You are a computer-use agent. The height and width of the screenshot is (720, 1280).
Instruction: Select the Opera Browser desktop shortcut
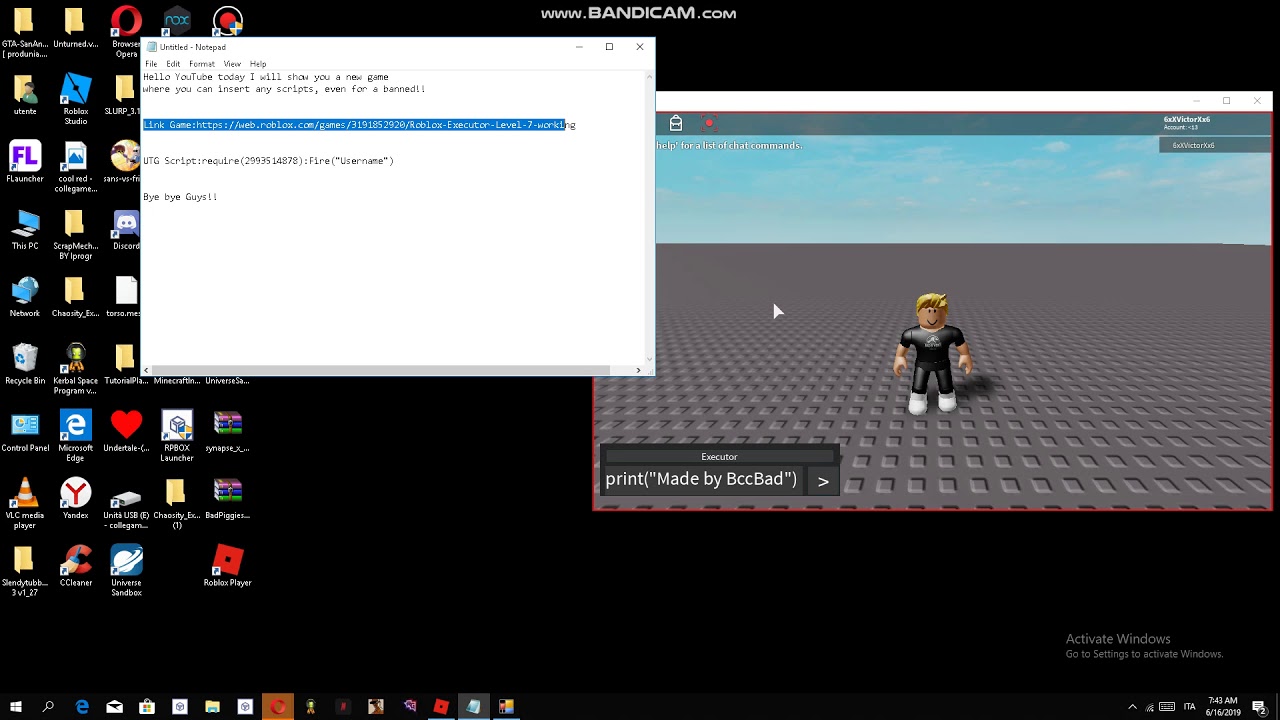coord(126,33)
